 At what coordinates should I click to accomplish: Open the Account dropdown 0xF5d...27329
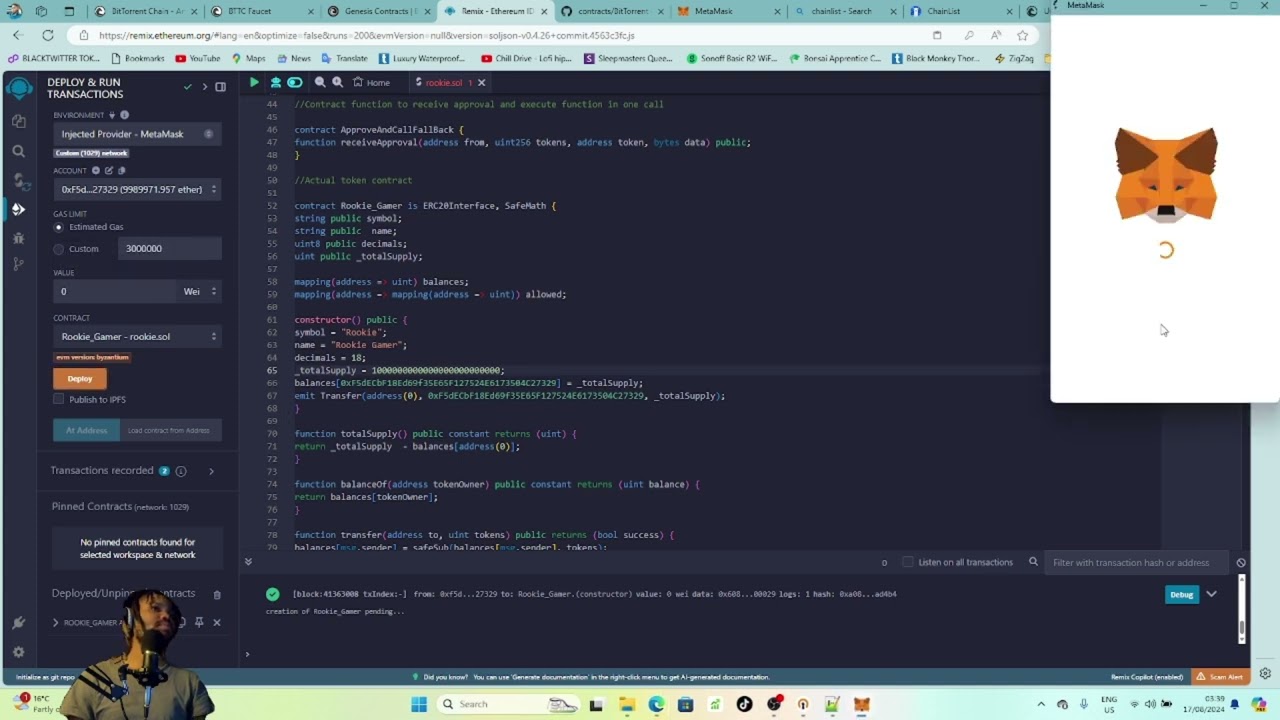point(137,189)
